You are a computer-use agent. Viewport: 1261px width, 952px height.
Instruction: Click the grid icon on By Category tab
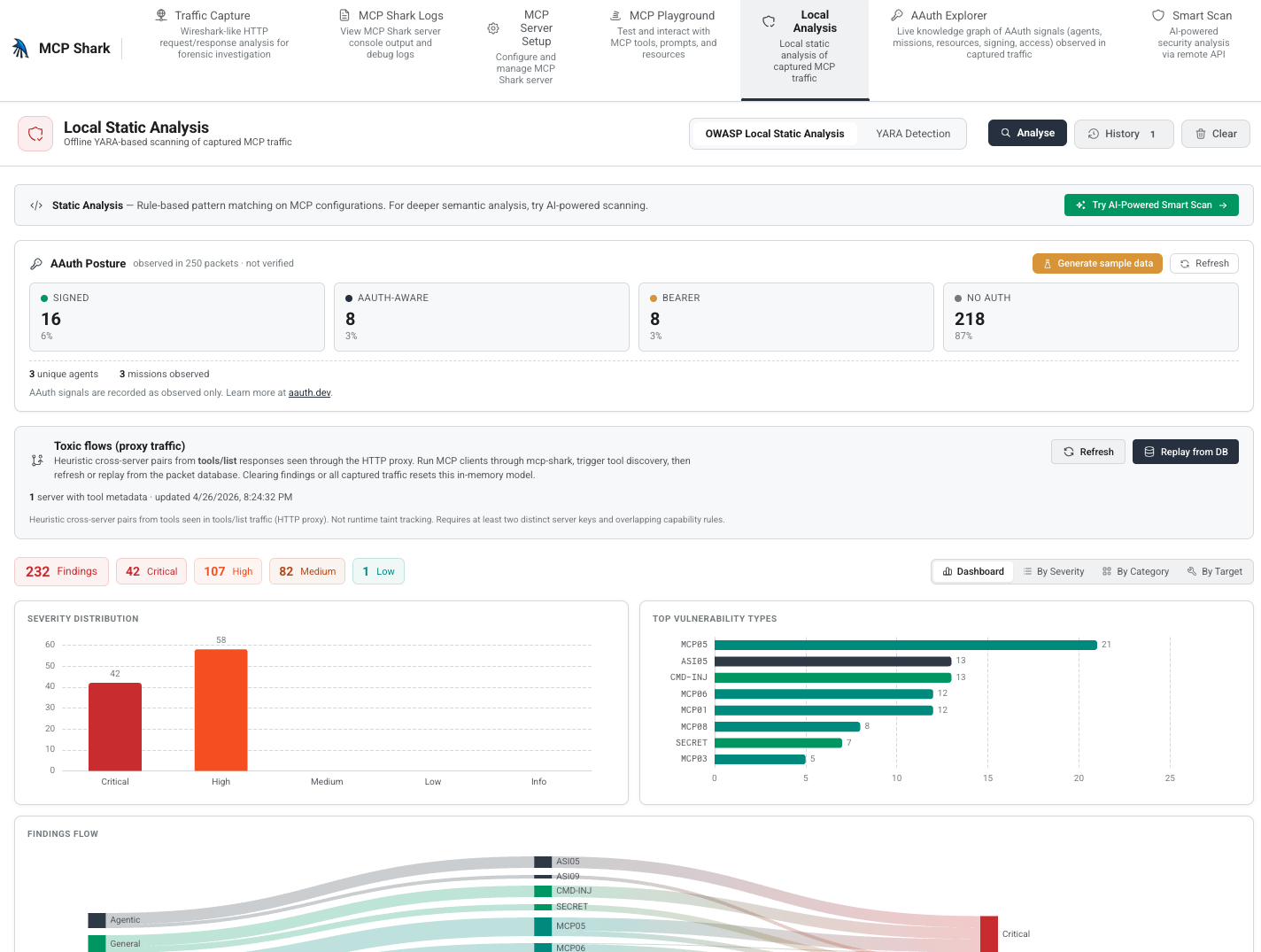[x=1107, y=571]
